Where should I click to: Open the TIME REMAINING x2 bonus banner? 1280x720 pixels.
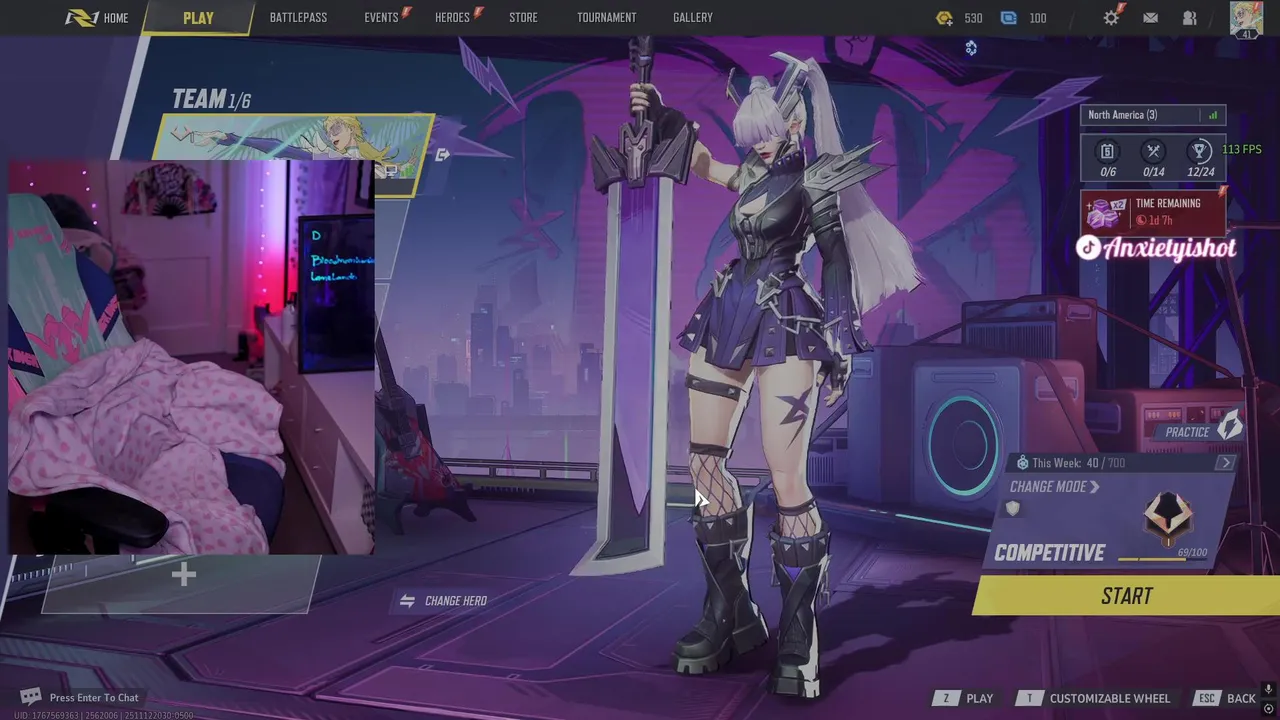[1154, 211]
